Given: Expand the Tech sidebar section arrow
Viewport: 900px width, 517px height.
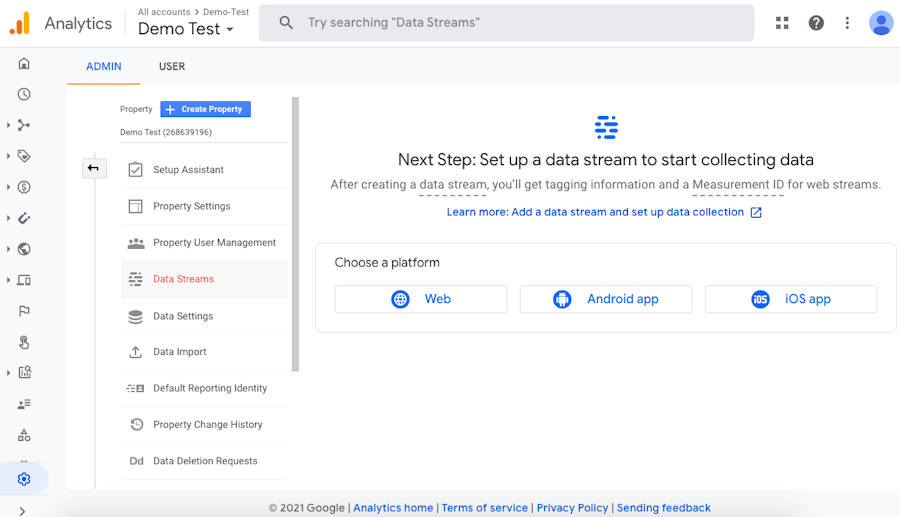Looking at the screenshot, I should (8, 280).
